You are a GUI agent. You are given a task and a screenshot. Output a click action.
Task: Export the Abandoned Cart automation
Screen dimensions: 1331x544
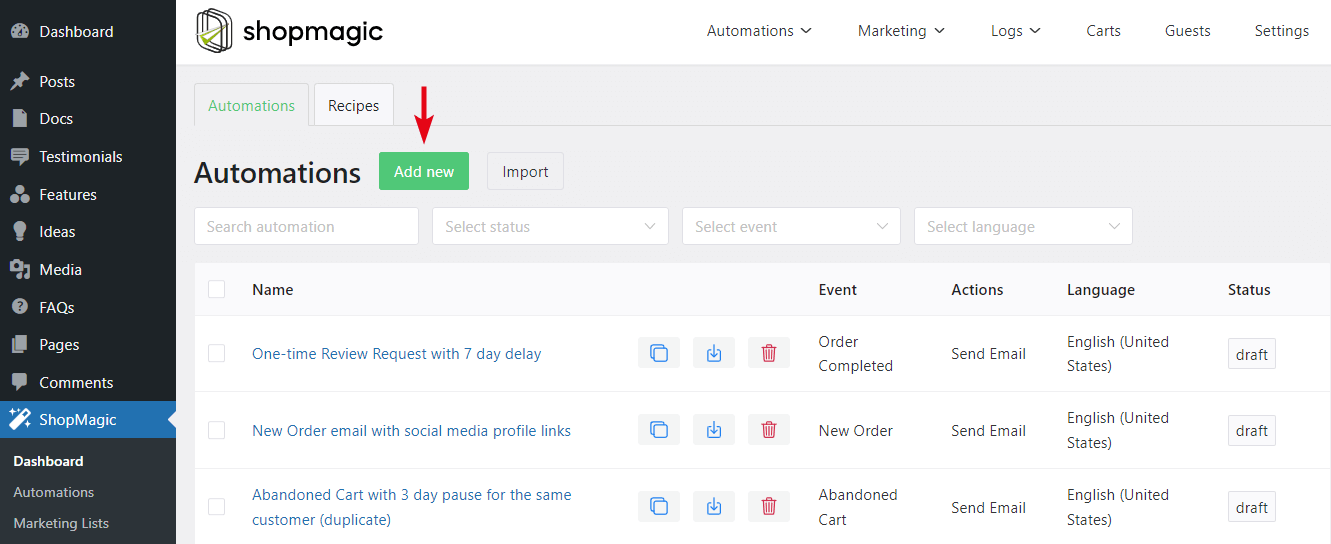714,507
